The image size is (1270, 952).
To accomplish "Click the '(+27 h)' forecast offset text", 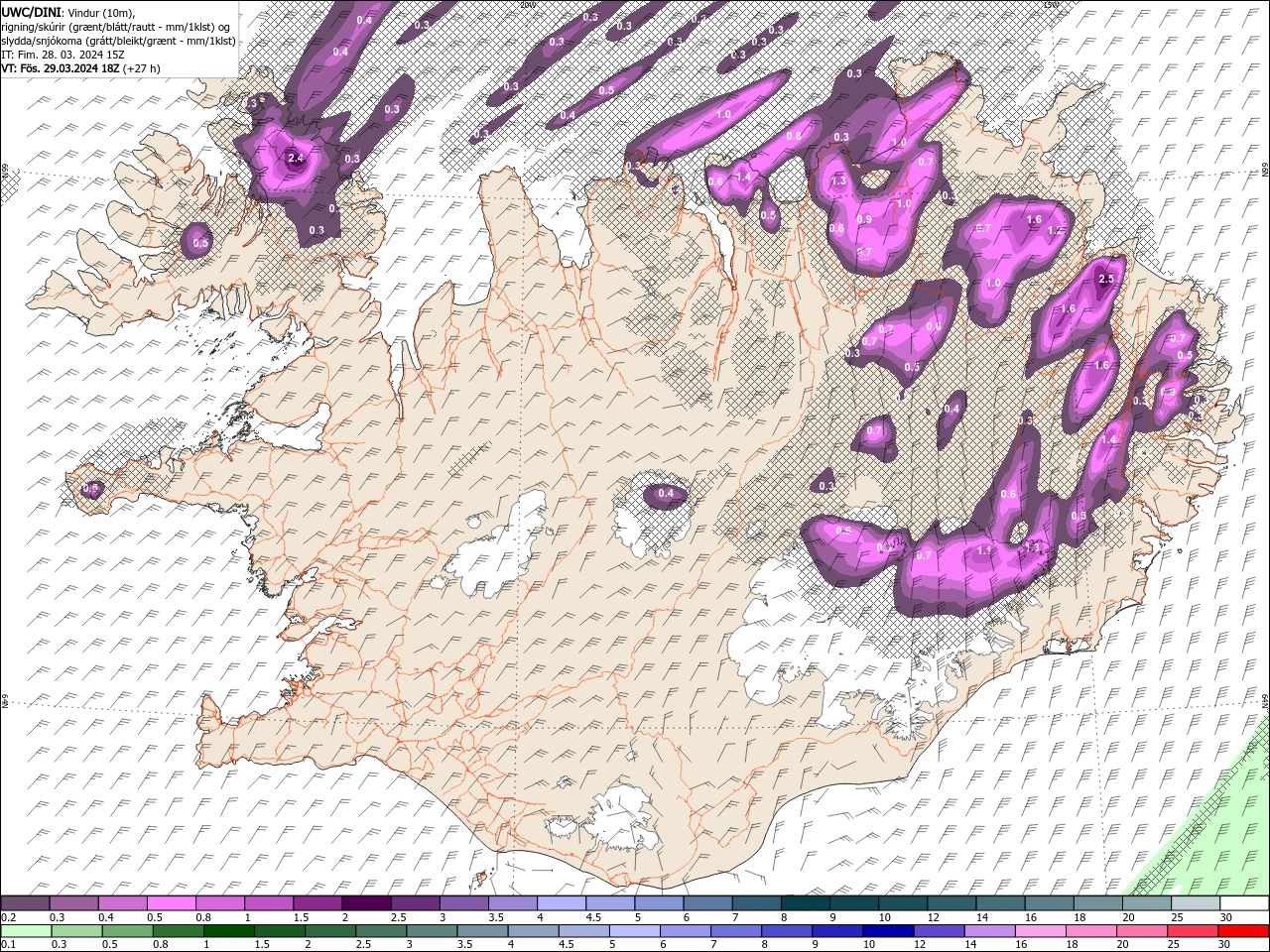I will click(142, 68).
